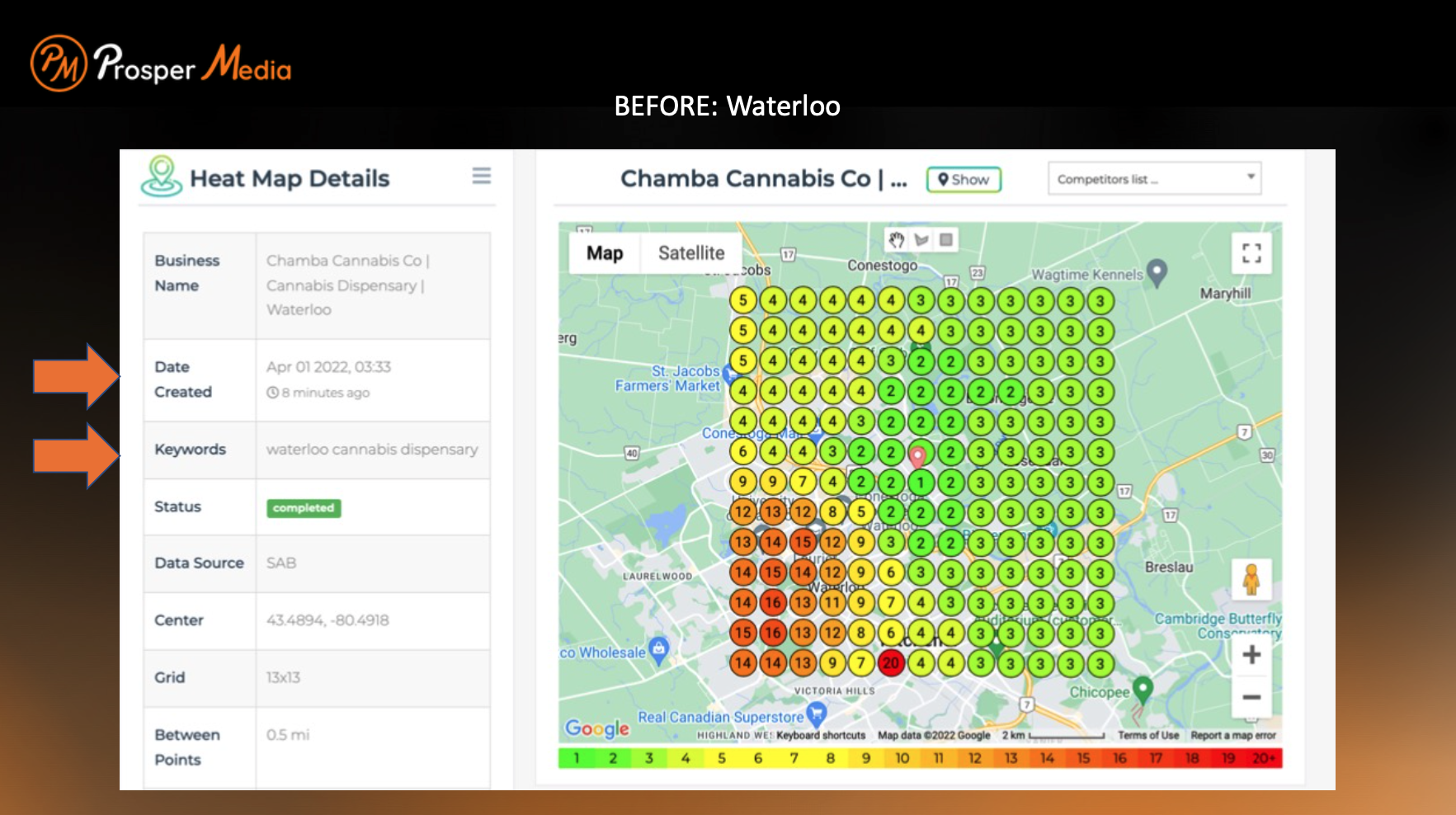The image size is (1456, 815).
Task: Click the clock icon beside 8 minutes ago
Action: [272, 393]
